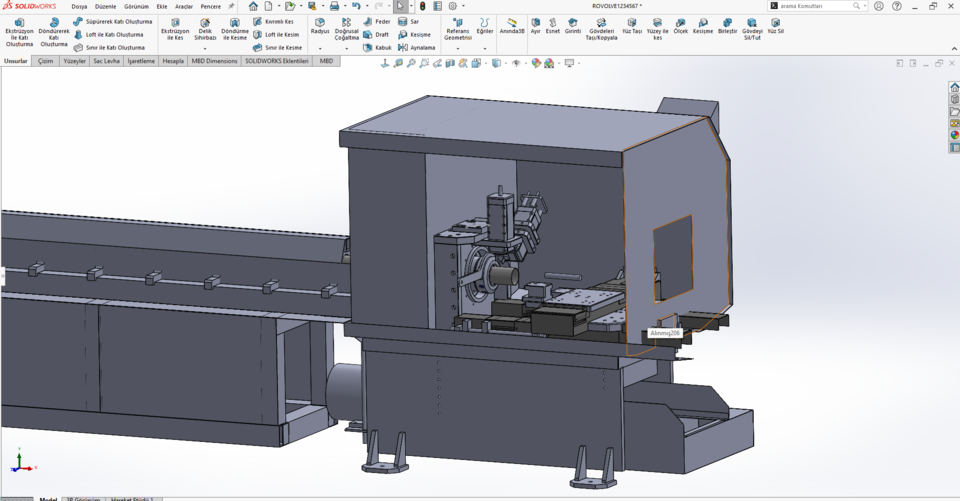Open the Görünüm menu
The image size is (960, 501).
click(137, 7)
